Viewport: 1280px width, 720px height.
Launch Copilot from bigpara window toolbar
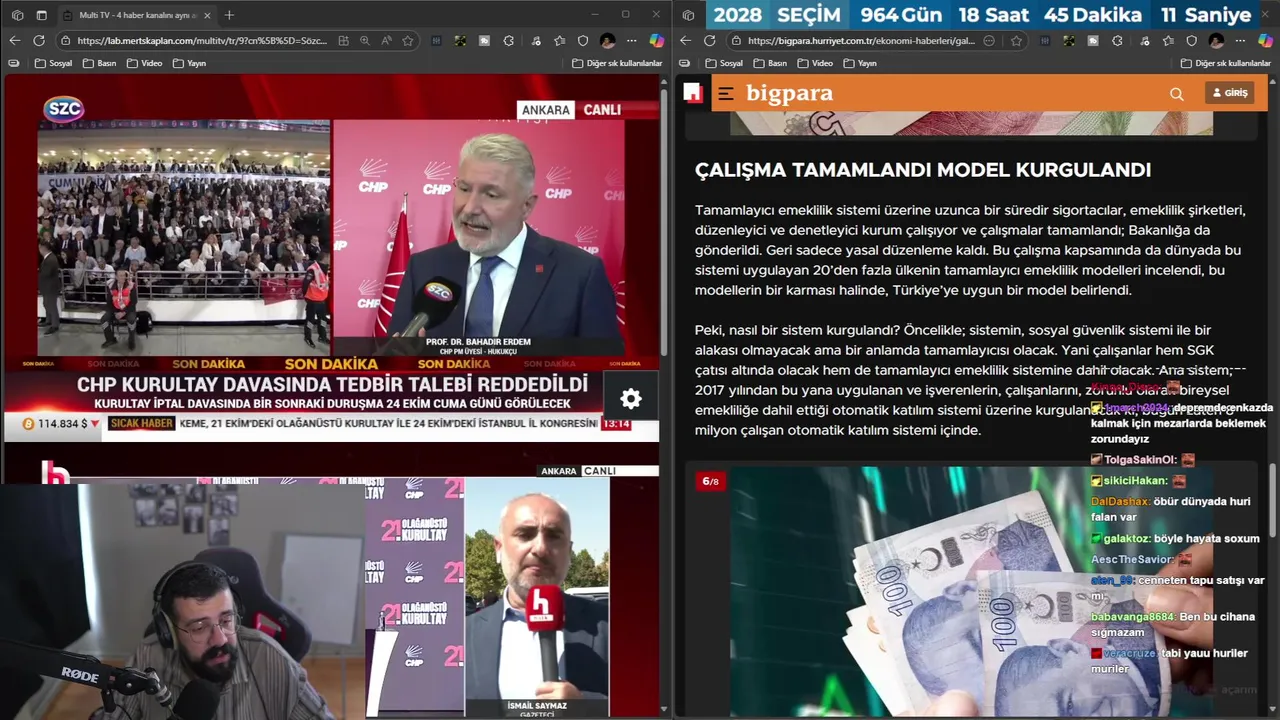click(x=1265, y=41)
